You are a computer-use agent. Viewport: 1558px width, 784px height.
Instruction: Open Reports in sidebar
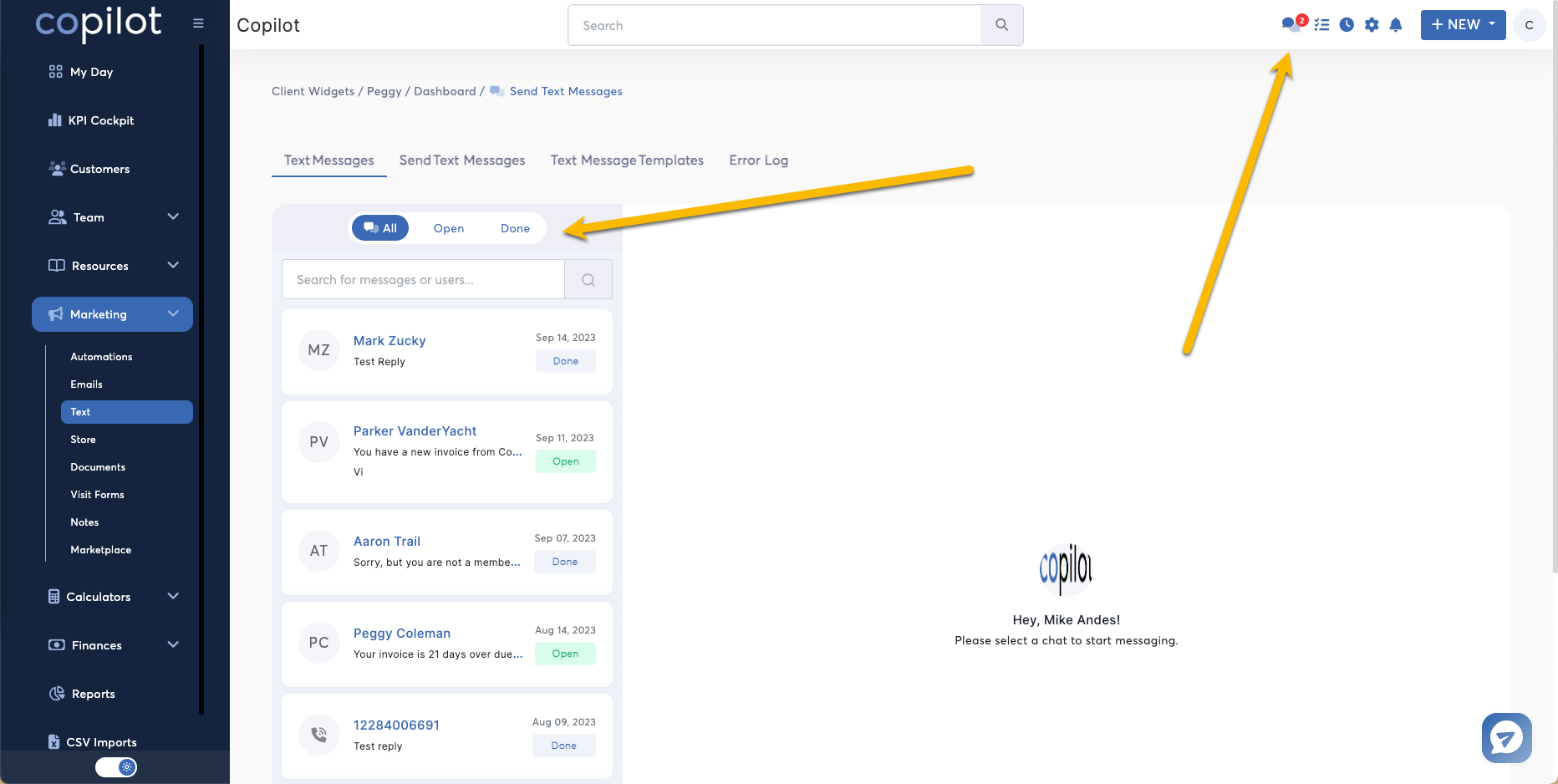point(82,694)
